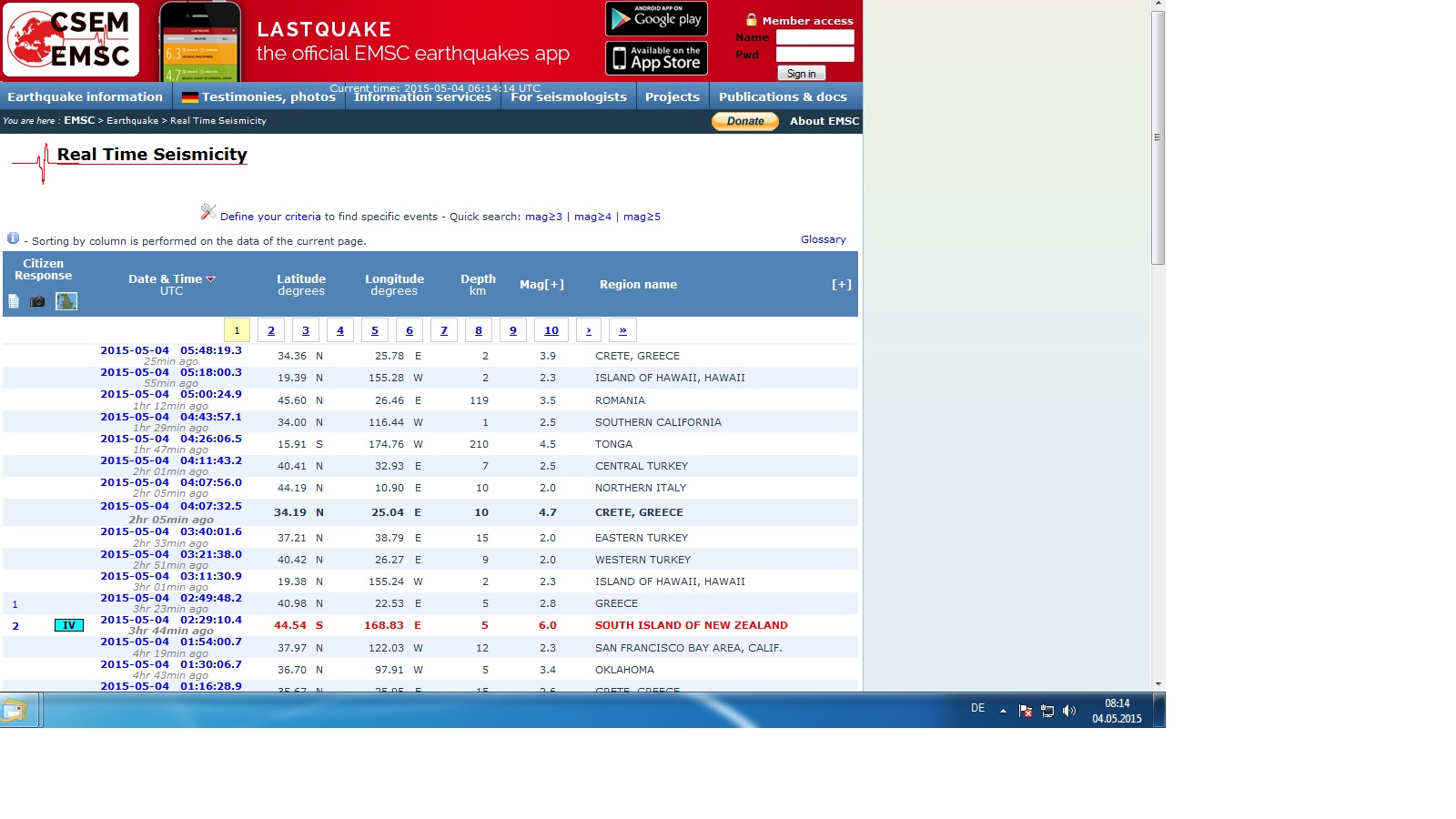Expand columns with the [+] header on right
This screenshot has height=819, width=1456.
pyautogui.click(x=842, y=285)
